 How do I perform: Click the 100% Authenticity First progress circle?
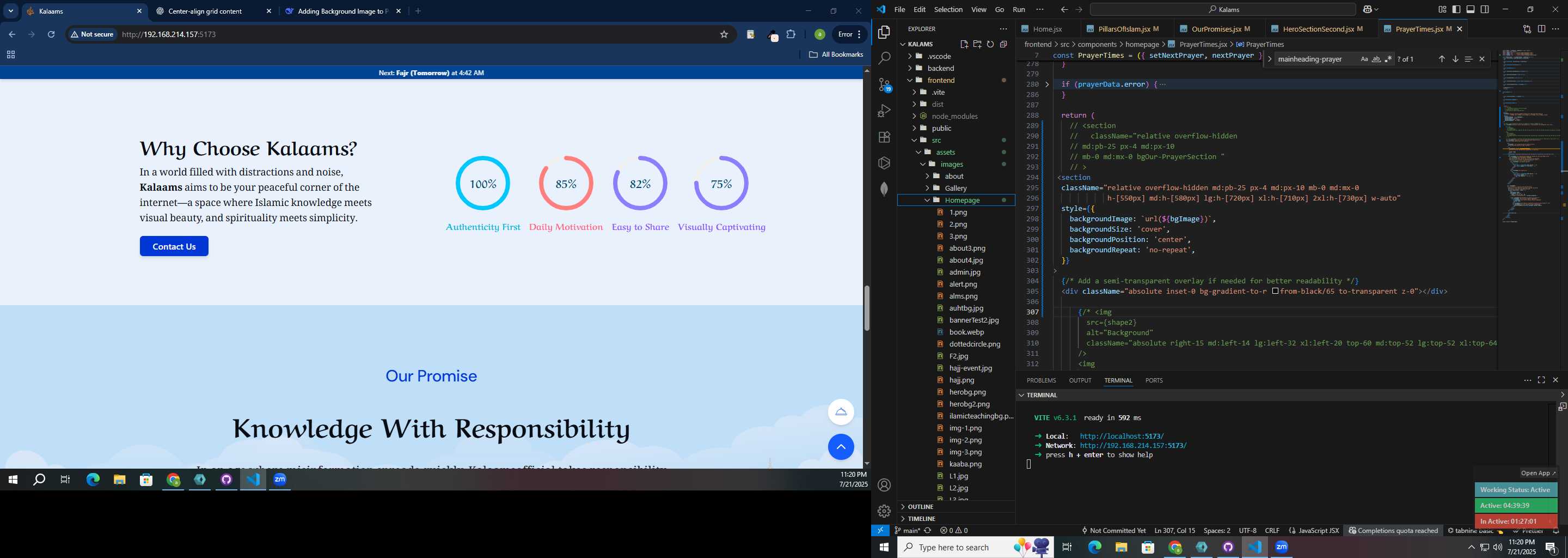pos(483,183)
